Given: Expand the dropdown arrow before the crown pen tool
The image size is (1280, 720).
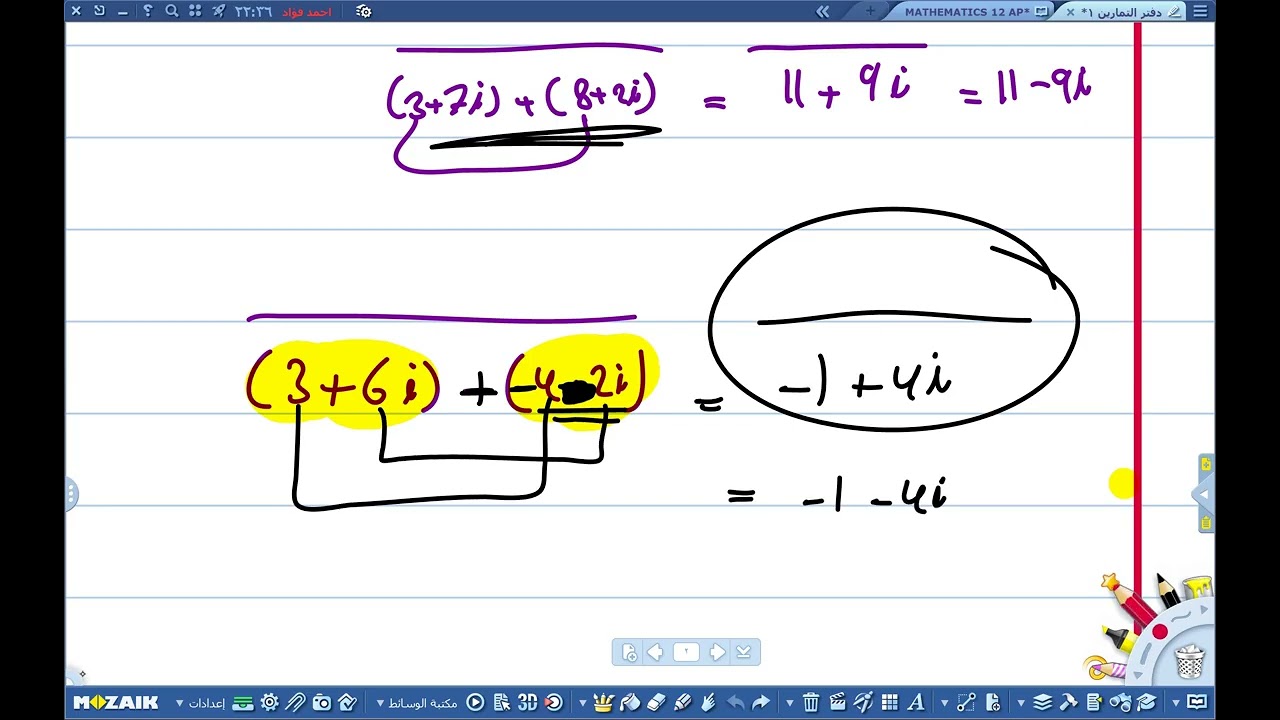Looking at the screenshot, I should [583, 703].
